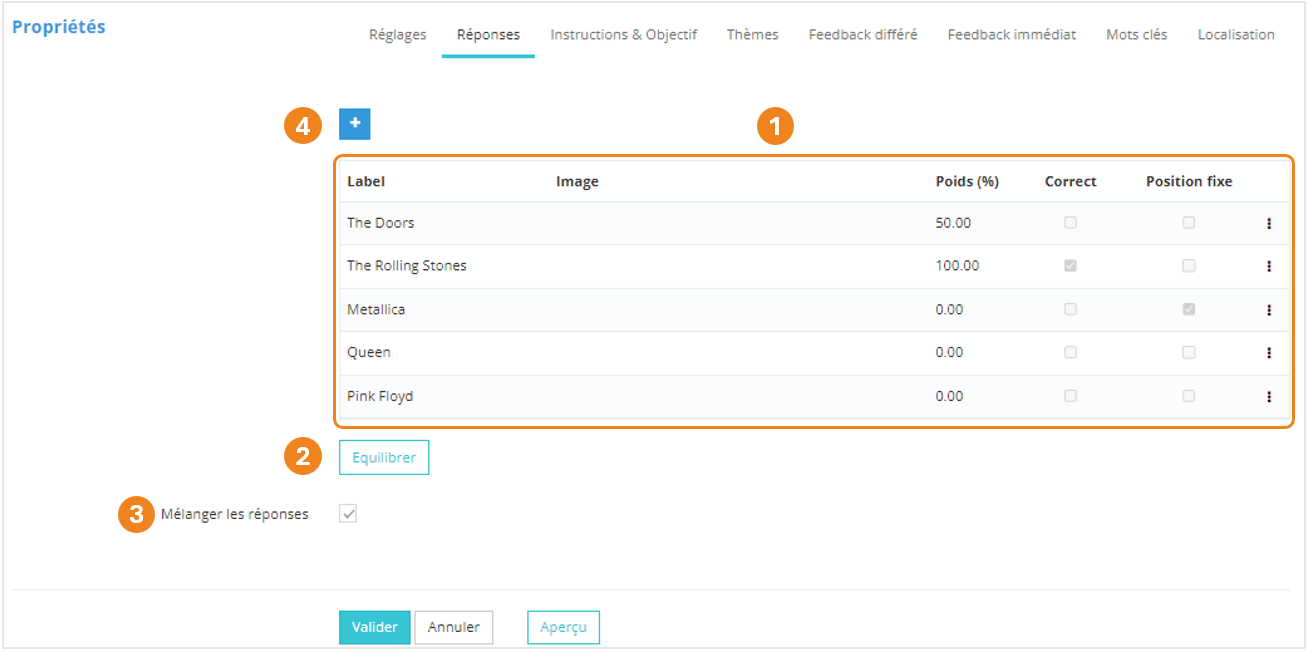Enable Position fixe for Pink Floyd

point(1188,396)
